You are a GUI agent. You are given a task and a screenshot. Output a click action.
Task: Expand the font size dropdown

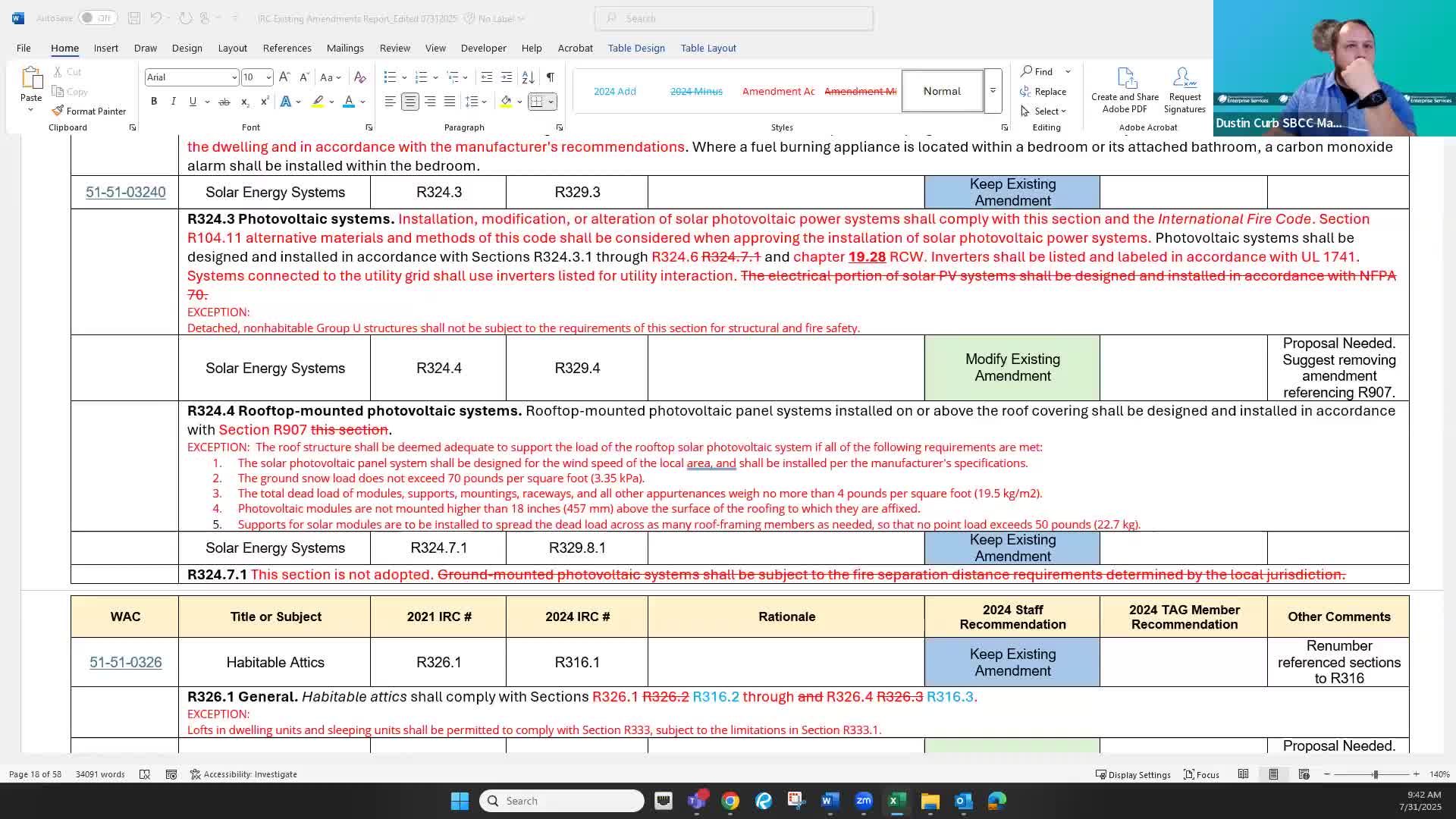[268, 77]
